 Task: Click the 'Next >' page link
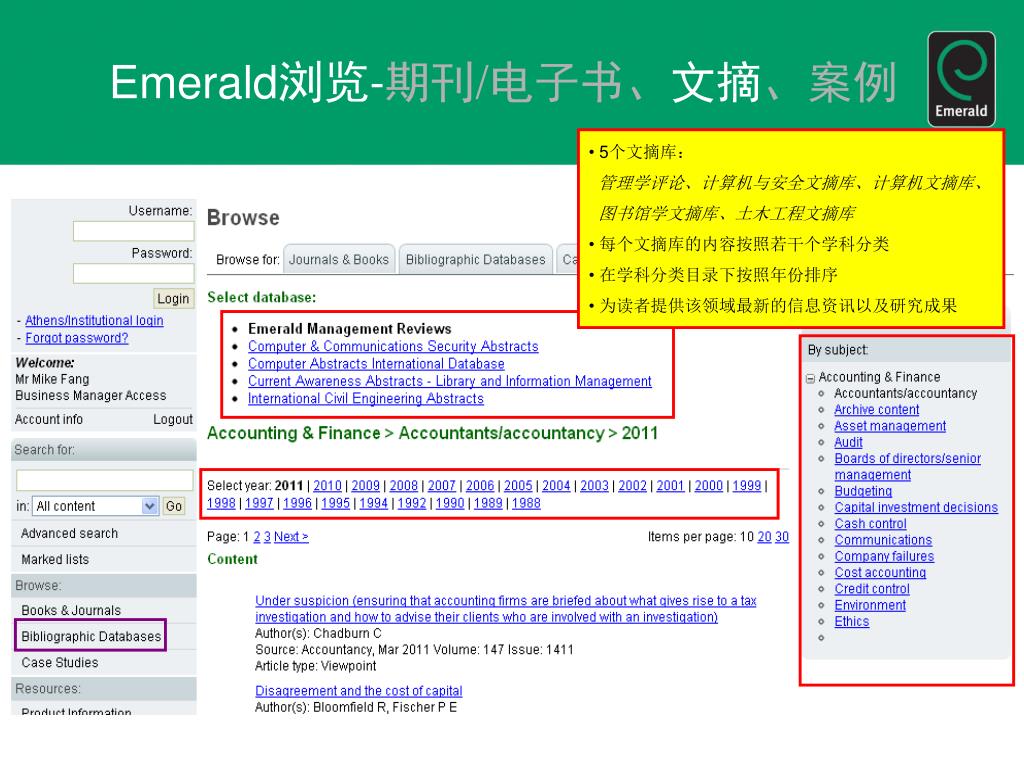pyautogui.click(x=291, y=537)
